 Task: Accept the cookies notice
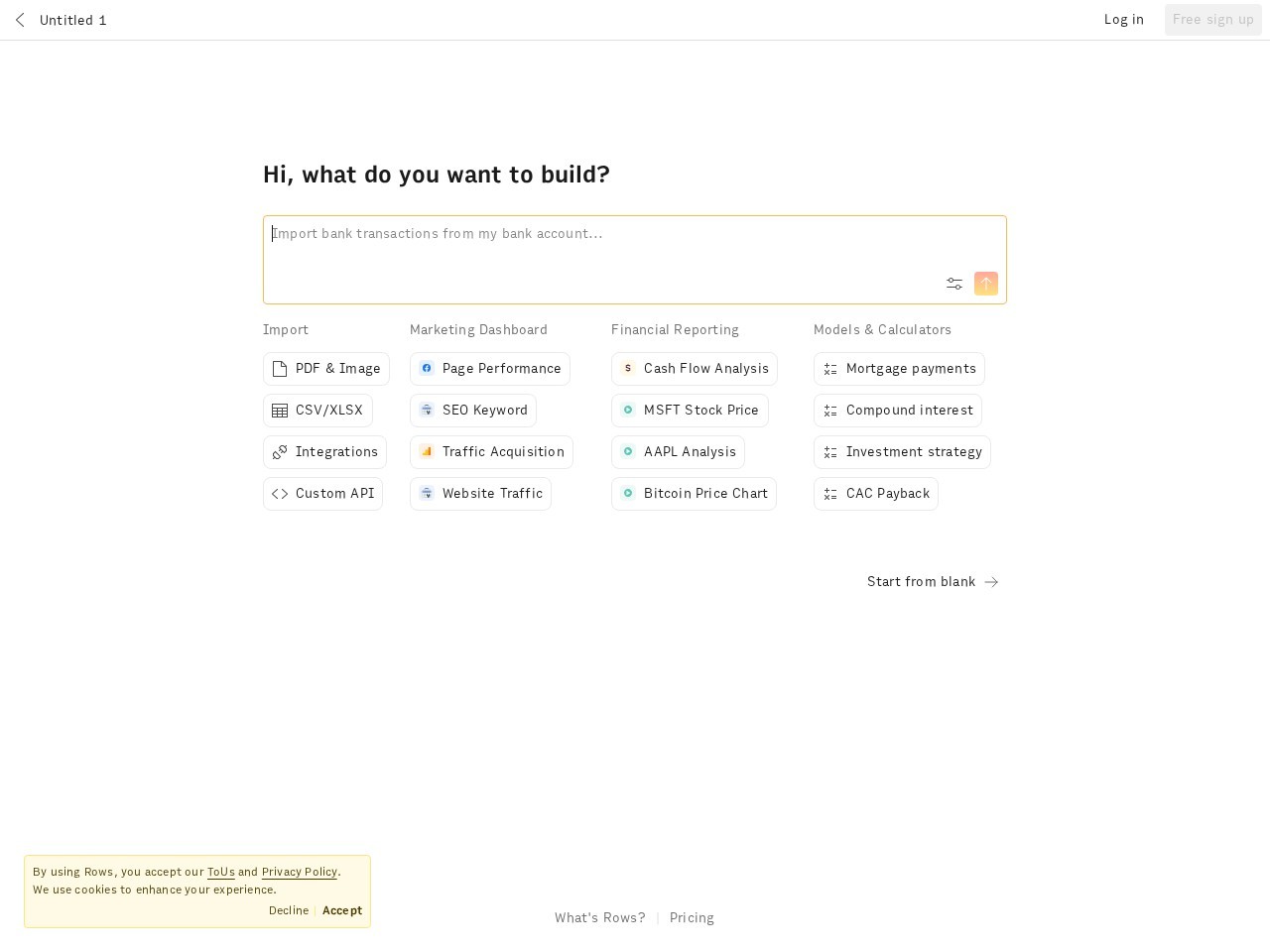[342, 910]
